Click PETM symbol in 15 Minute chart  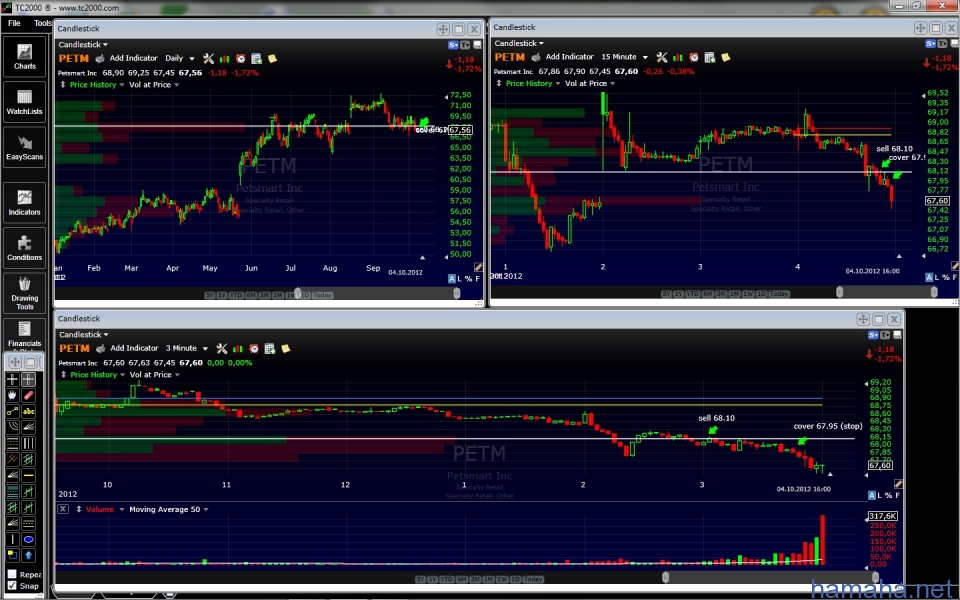tap(509, 58)
